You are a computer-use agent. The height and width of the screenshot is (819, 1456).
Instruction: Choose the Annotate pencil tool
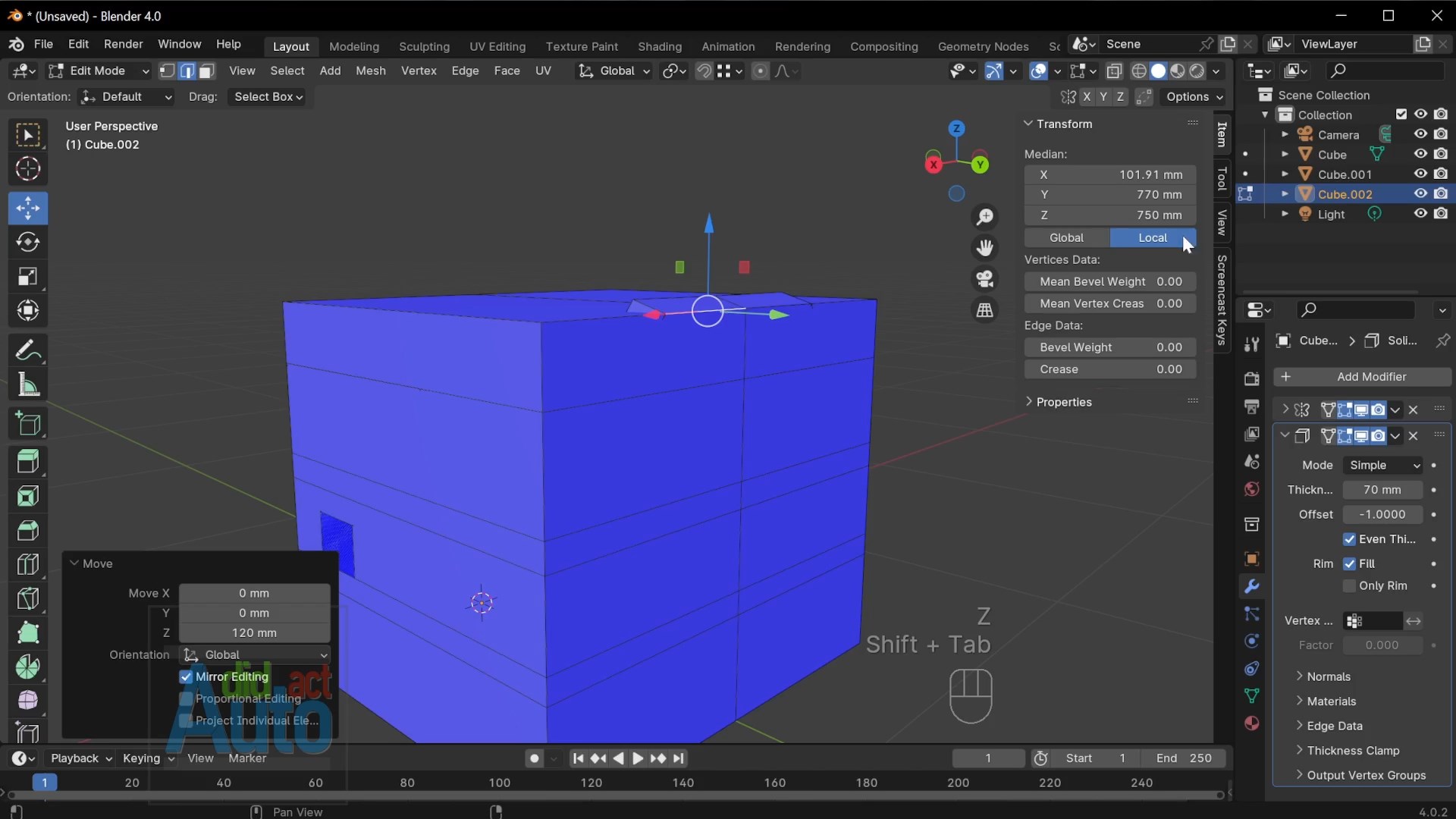pyautogui.click(x=28, y=350)
